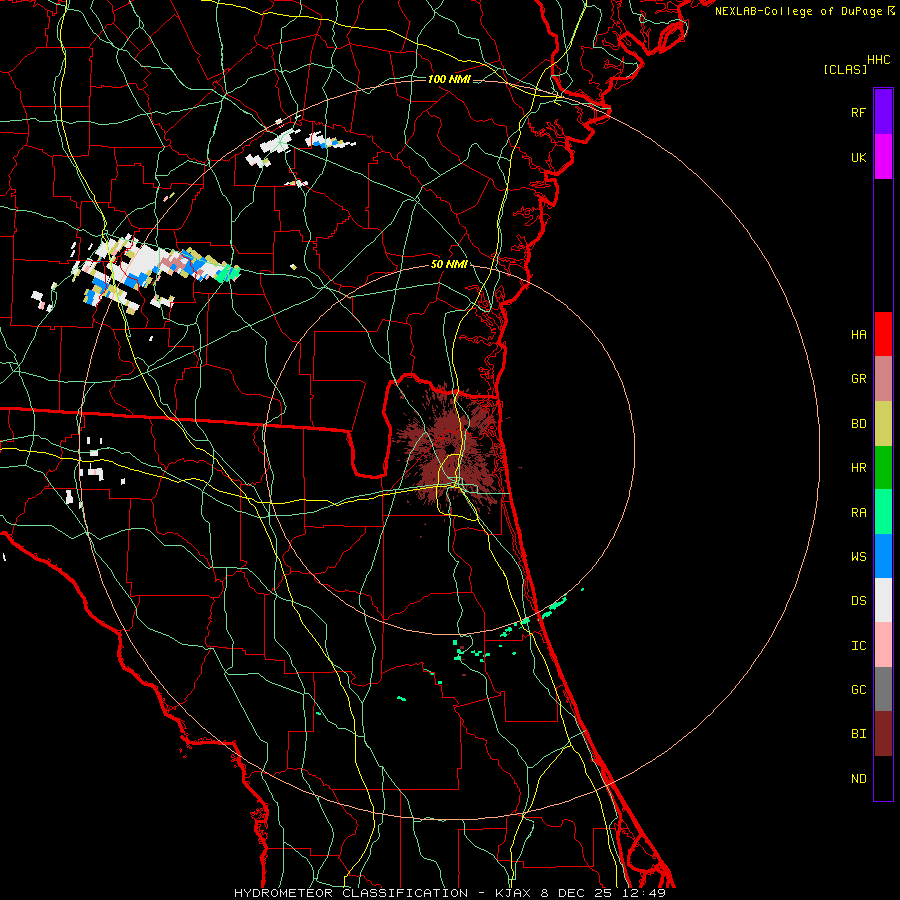Screen dimensions: 900x900
Task: Click the [CLAS] units label
Action: tap(845, 69)
